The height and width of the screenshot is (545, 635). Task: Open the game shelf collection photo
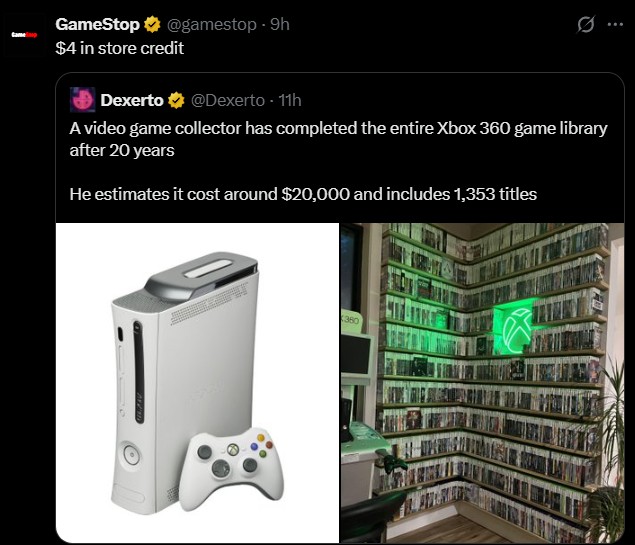click(482, 383)
